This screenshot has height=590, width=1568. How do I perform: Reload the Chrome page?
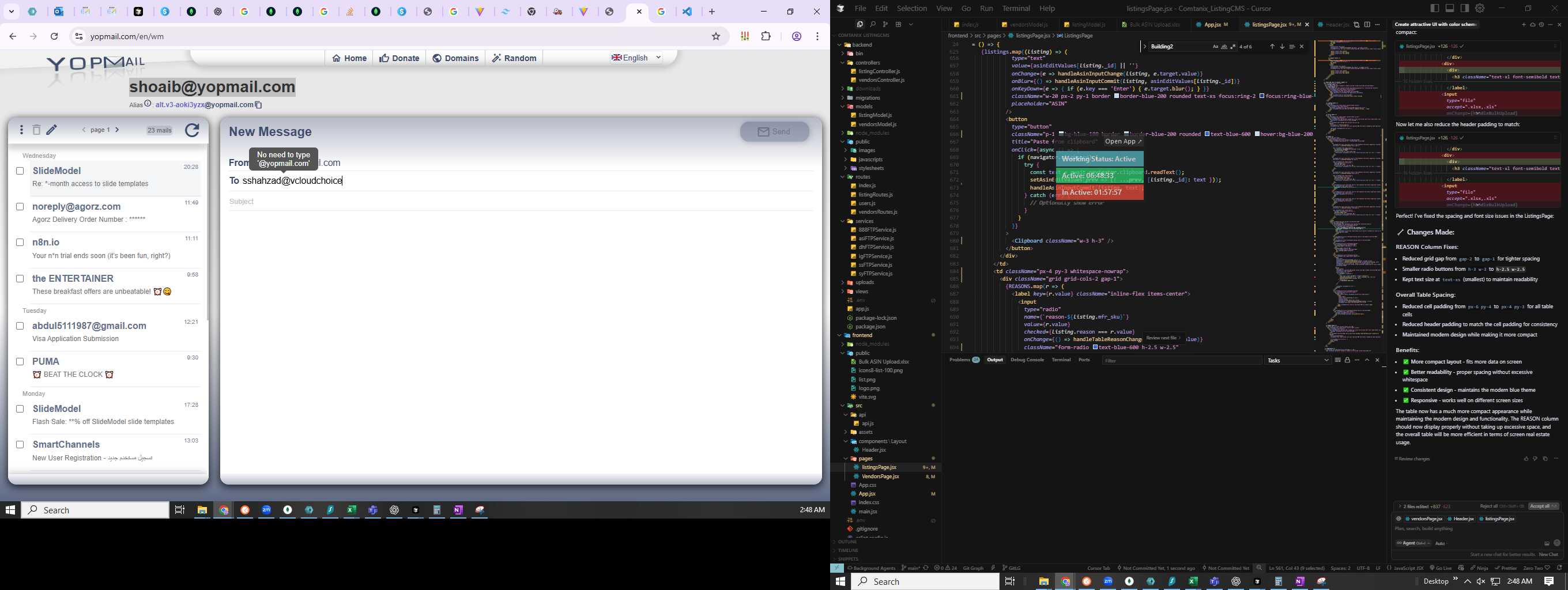click(54, 36)
